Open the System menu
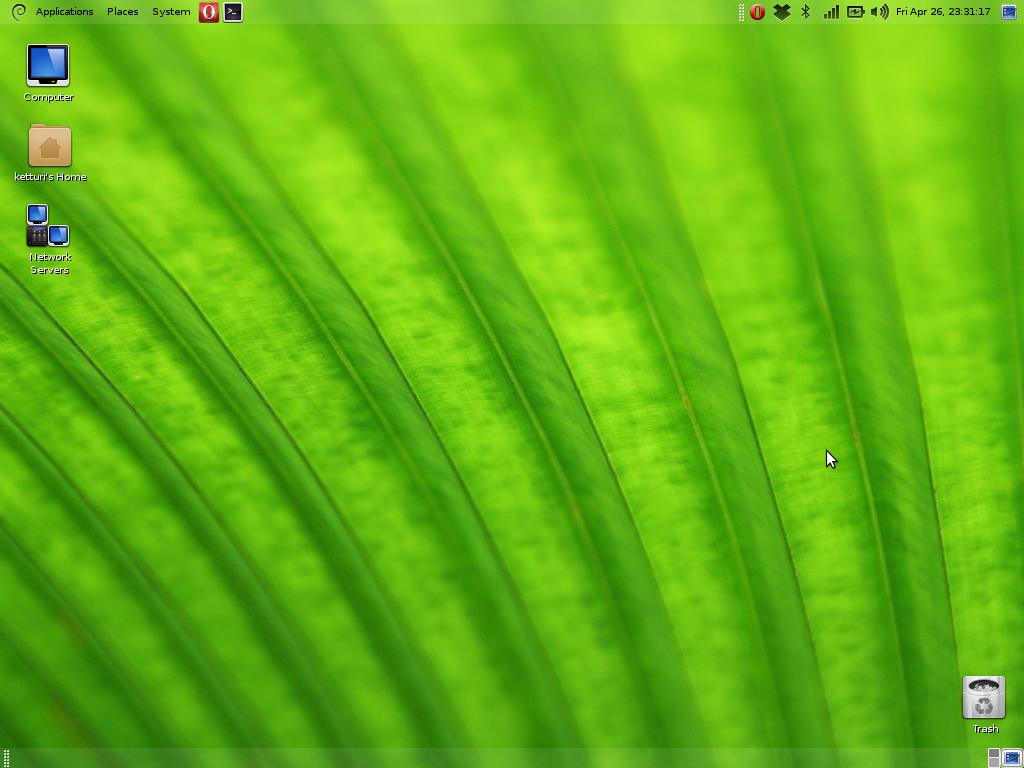 pos(171,12)
